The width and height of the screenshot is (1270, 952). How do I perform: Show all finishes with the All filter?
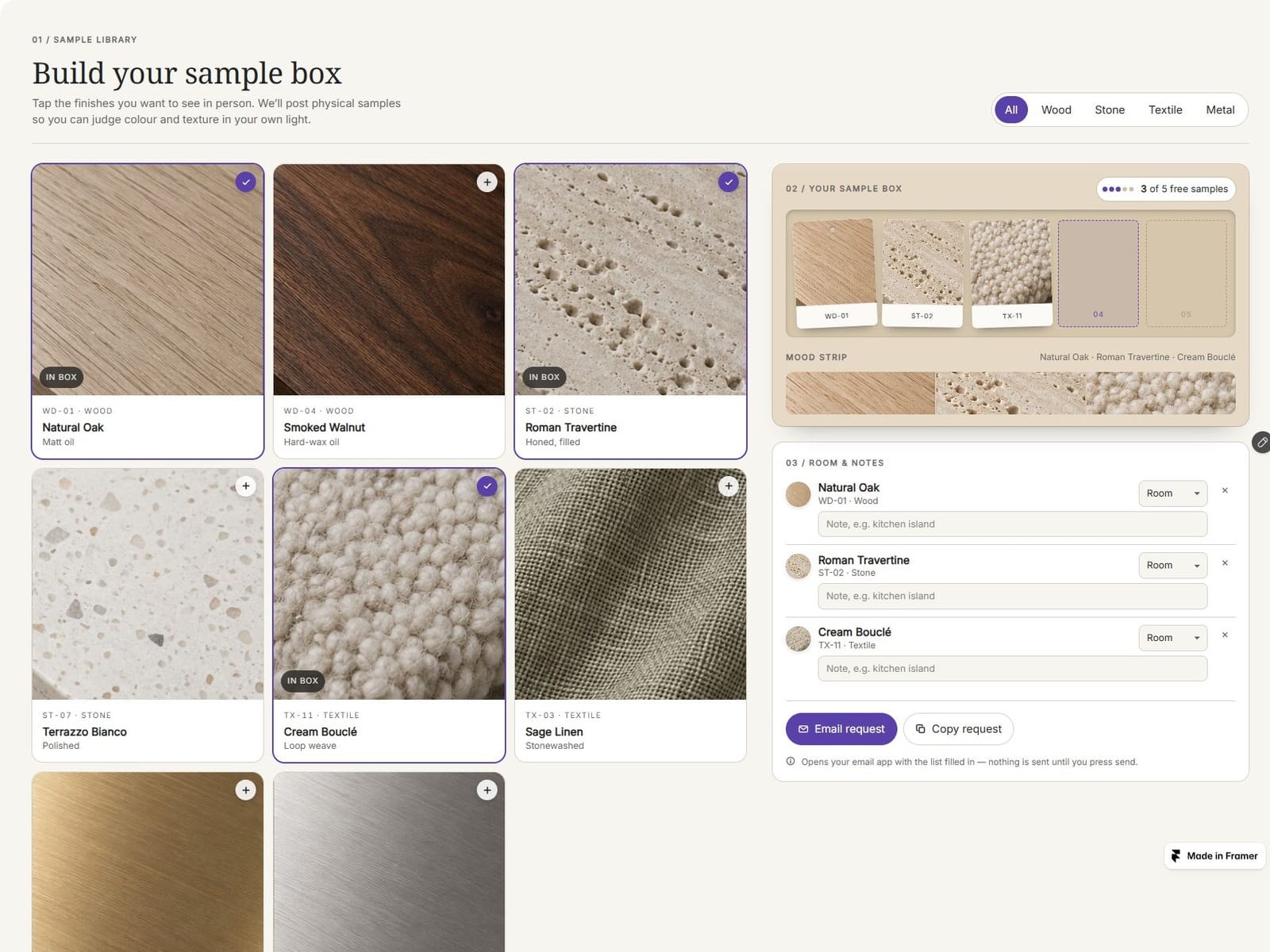[x=1011, y=109]
